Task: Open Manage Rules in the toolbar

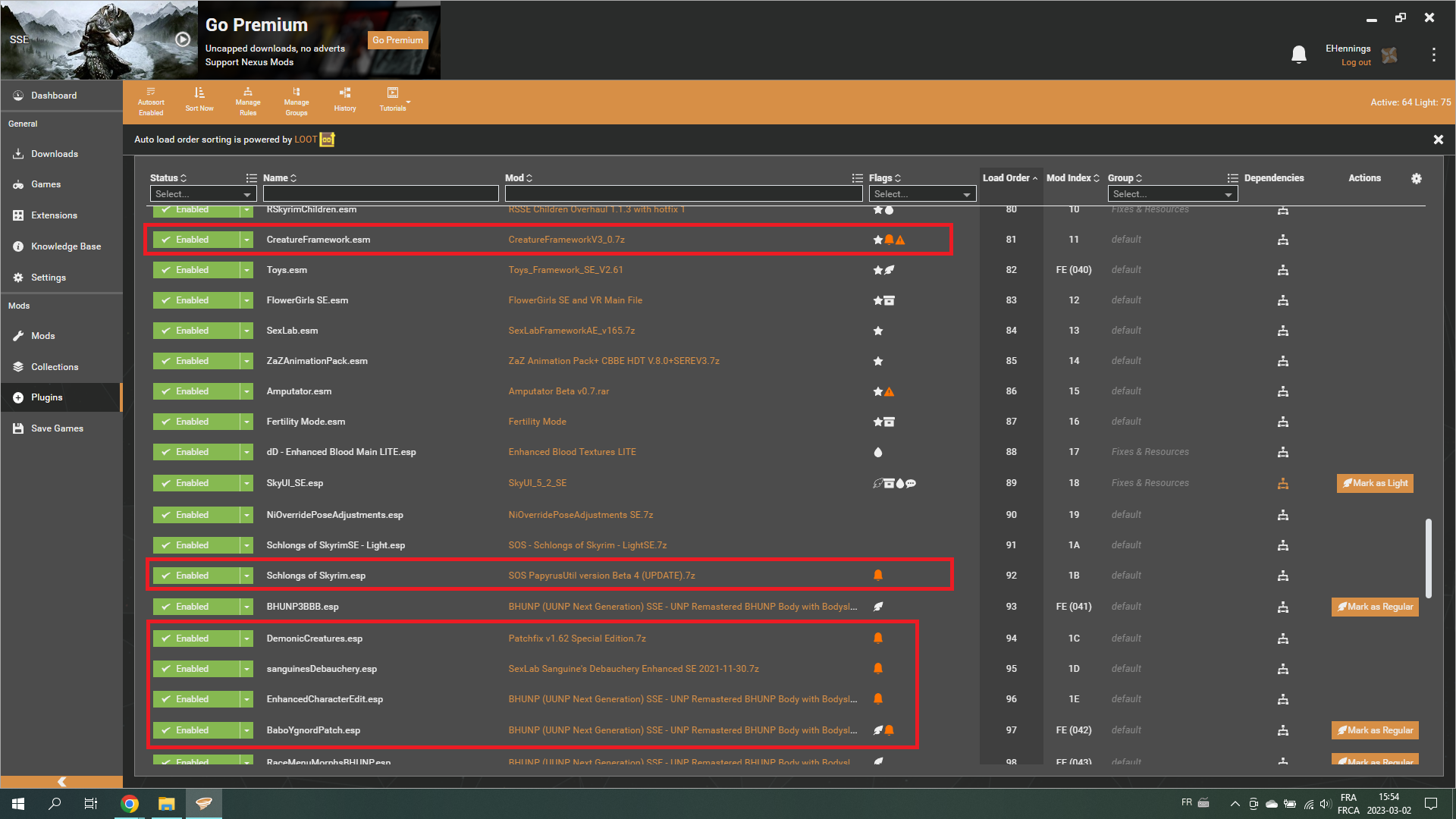Action: (x=247, y=102)
